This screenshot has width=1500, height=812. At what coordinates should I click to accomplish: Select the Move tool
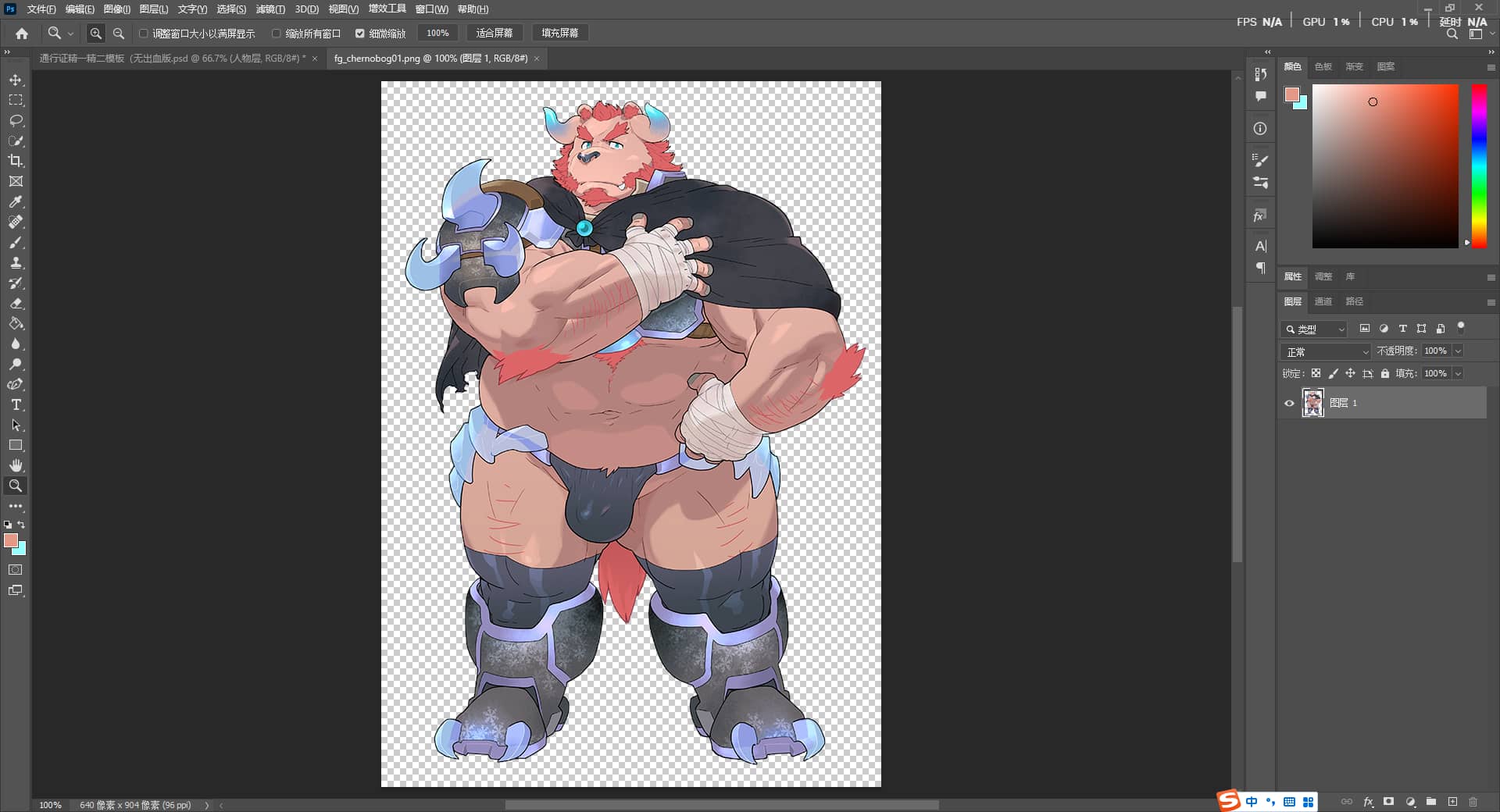(16, 80)
